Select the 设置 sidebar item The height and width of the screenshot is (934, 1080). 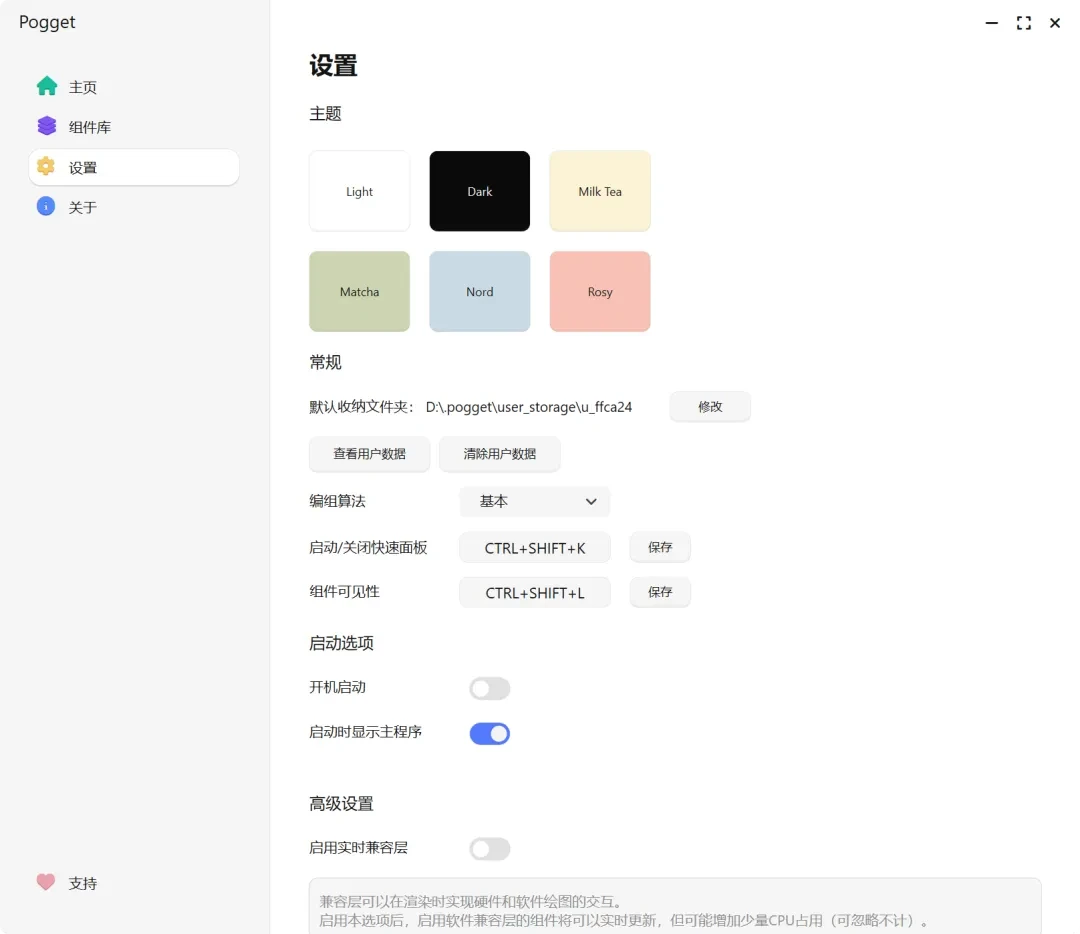pyautogui.click(x=134, y=167)
